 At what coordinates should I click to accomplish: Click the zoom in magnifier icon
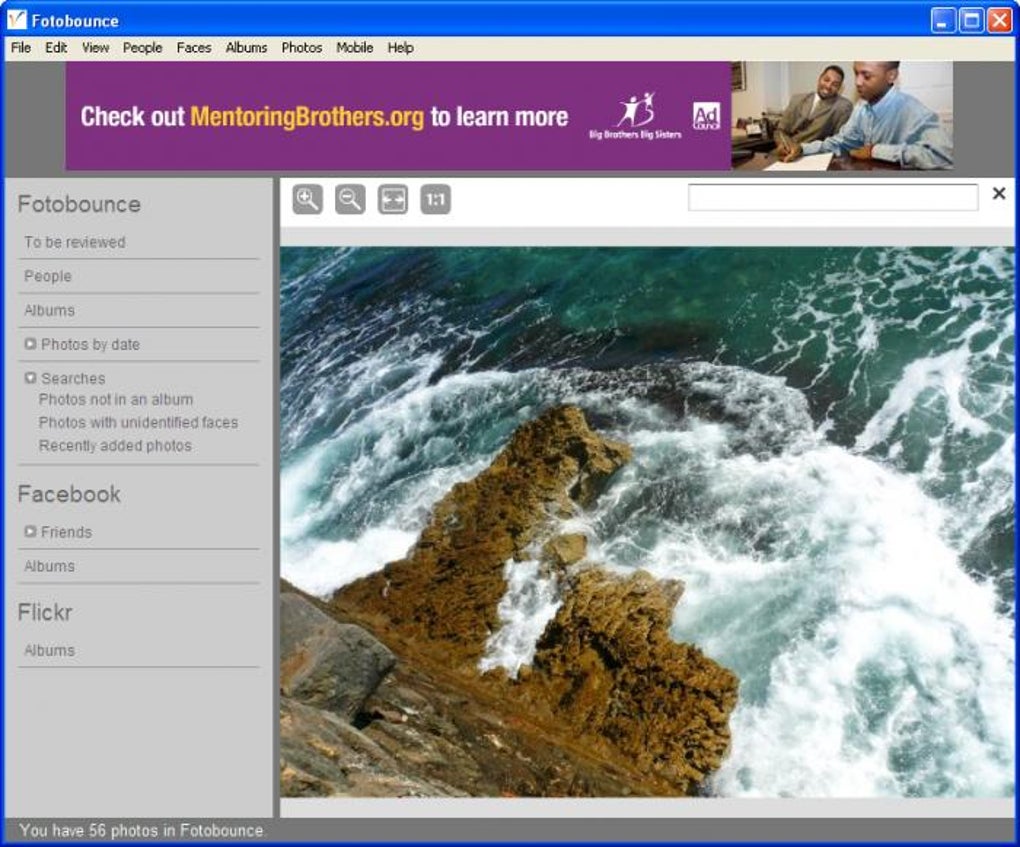pos(307,199)
